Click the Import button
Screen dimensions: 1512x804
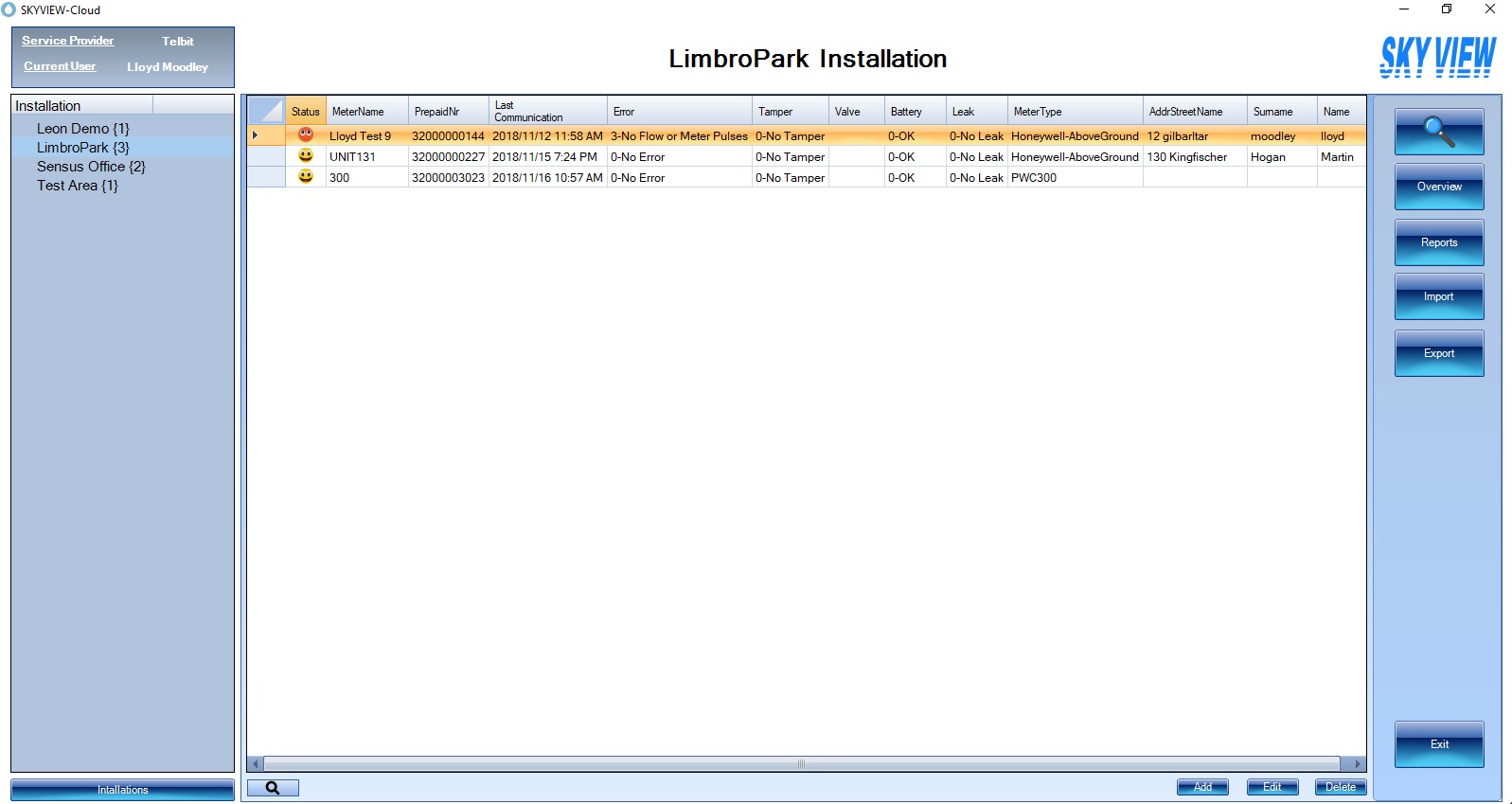[1438, 297]
